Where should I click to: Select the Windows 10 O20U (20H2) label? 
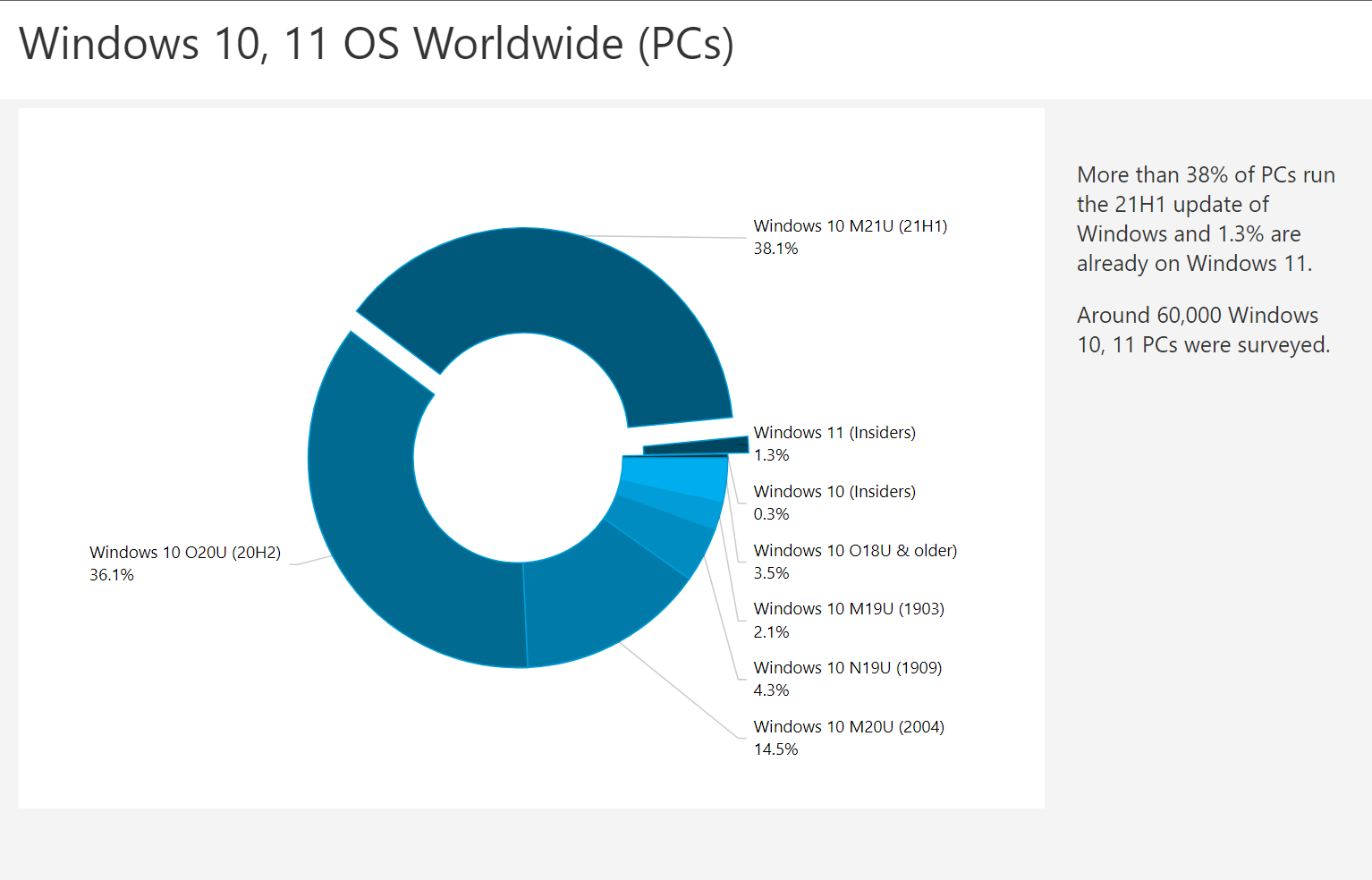tap(184, 552)
